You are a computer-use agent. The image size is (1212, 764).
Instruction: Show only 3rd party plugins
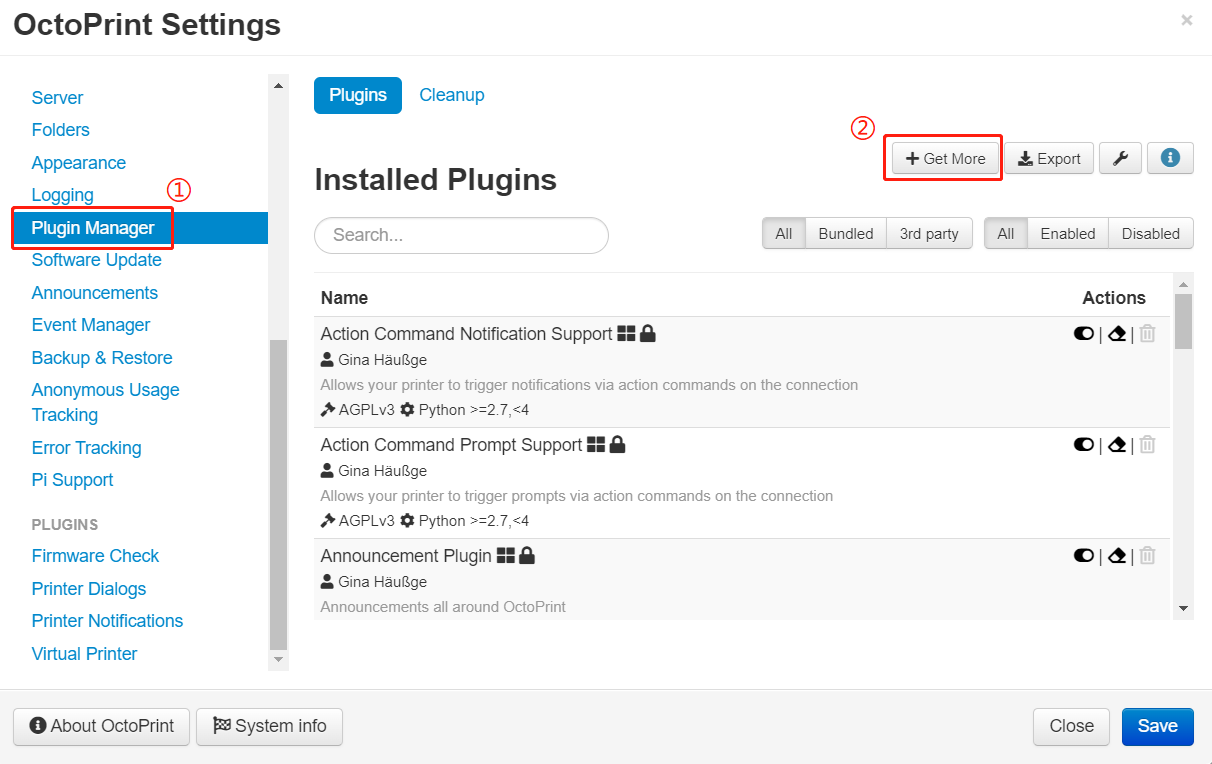click(x=928, y=234)
